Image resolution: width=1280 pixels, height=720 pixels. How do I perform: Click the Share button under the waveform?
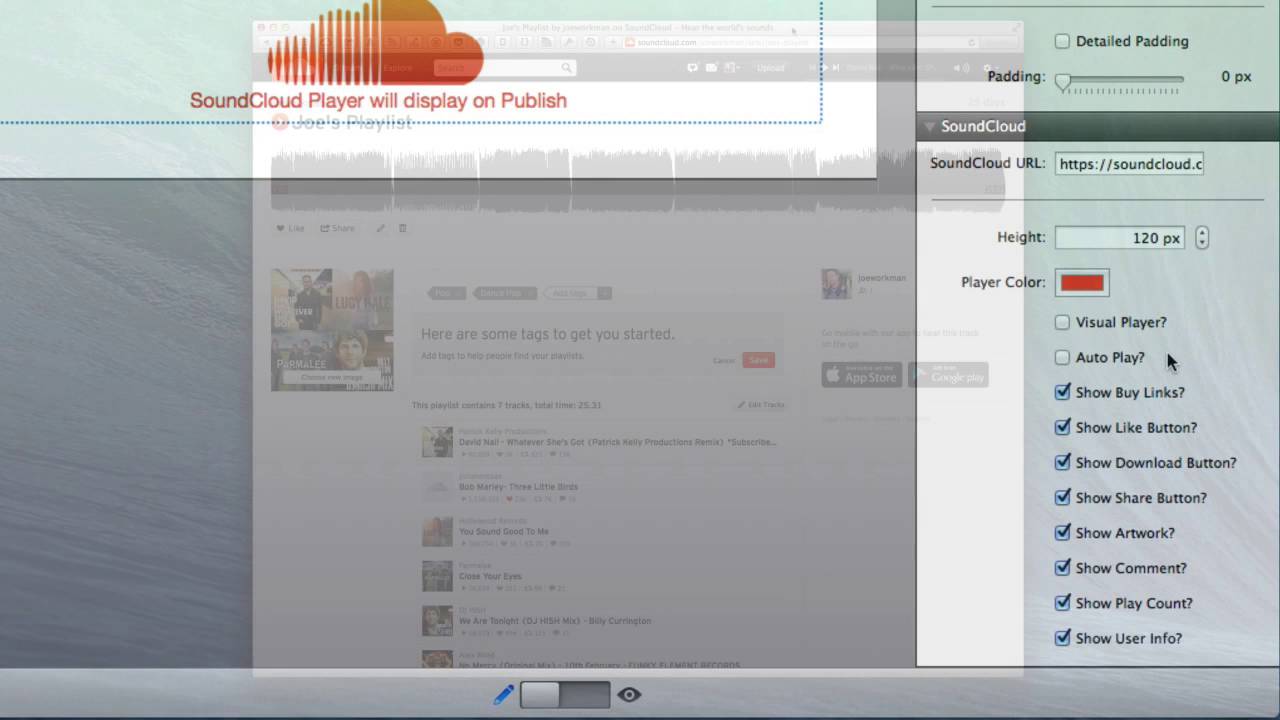(337, 228)
